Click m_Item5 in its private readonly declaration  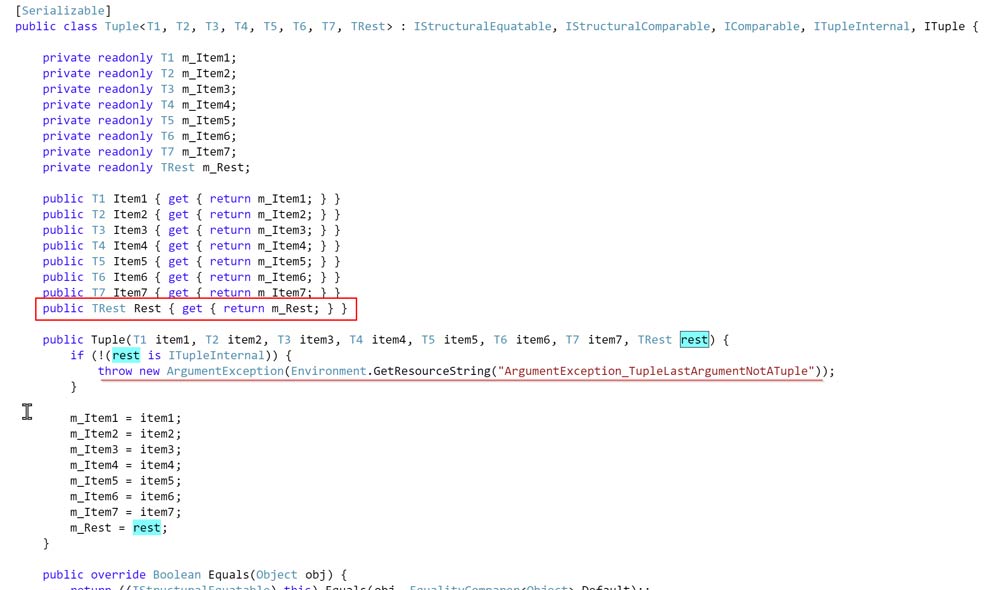205,121
